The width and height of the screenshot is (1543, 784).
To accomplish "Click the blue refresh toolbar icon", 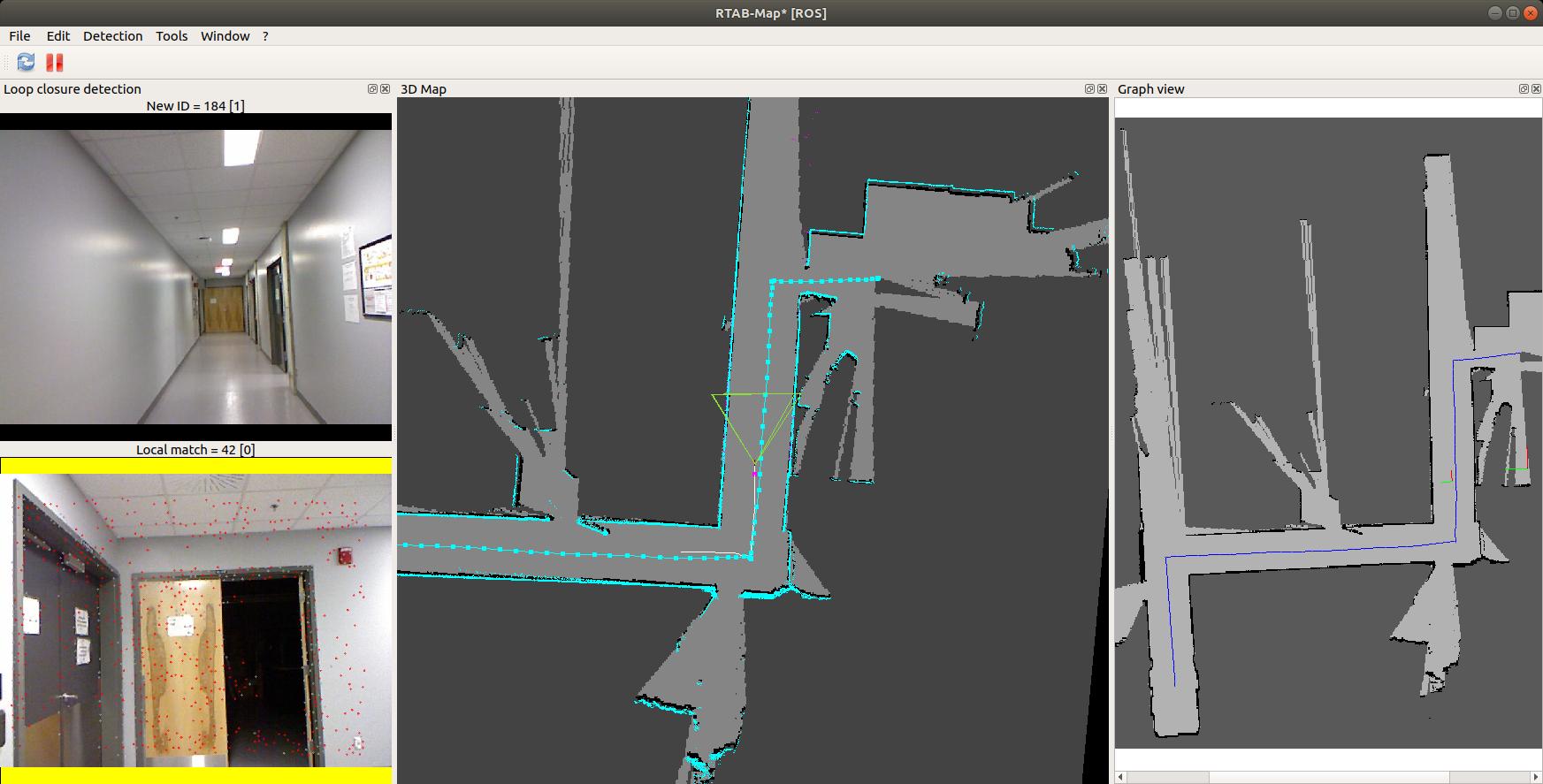I will click(26, 62).
